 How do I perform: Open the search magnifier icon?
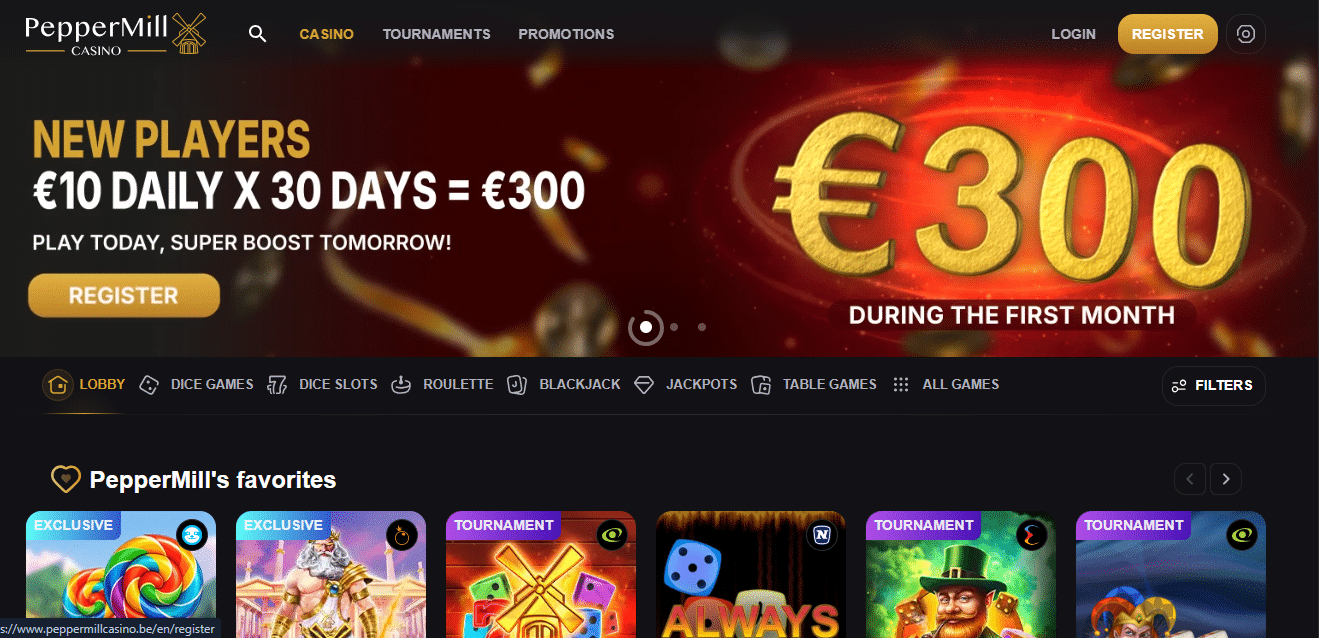pyautogui.click(x=257, y=34)
